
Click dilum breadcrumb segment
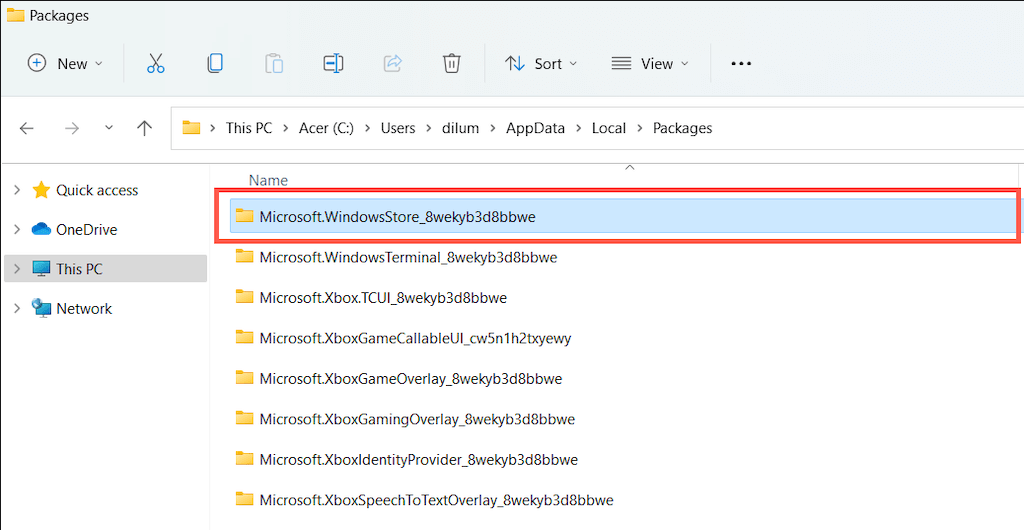[x=460, y=129]
